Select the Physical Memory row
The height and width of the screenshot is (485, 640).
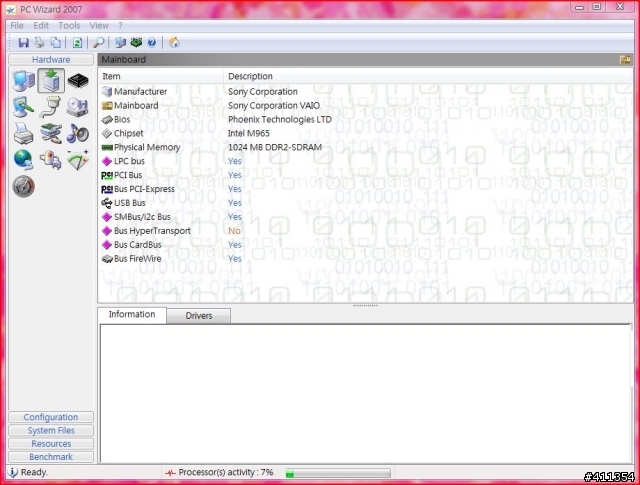click(x=365, y=147)
